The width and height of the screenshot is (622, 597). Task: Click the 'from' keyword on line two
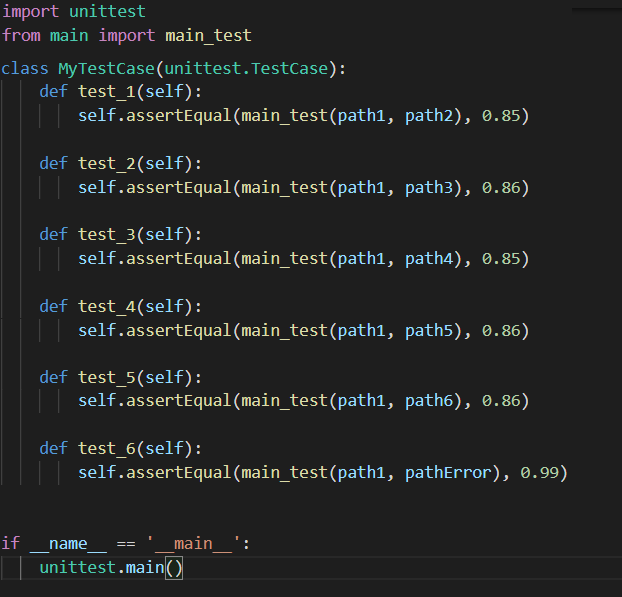(21, 36)
